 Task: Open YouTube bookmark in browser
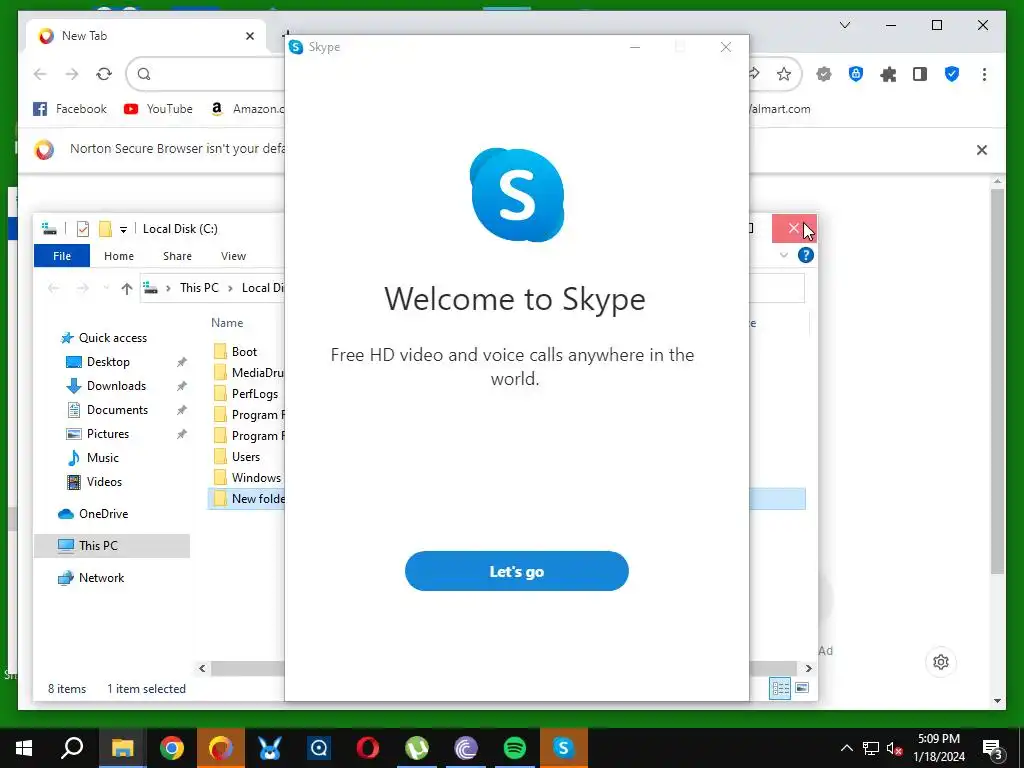point(158,109)
